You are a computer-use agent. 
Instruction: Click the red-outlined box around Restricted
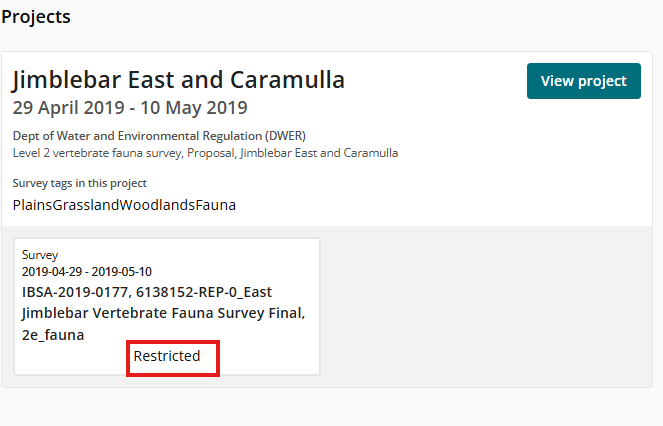(x=173, y=358)
